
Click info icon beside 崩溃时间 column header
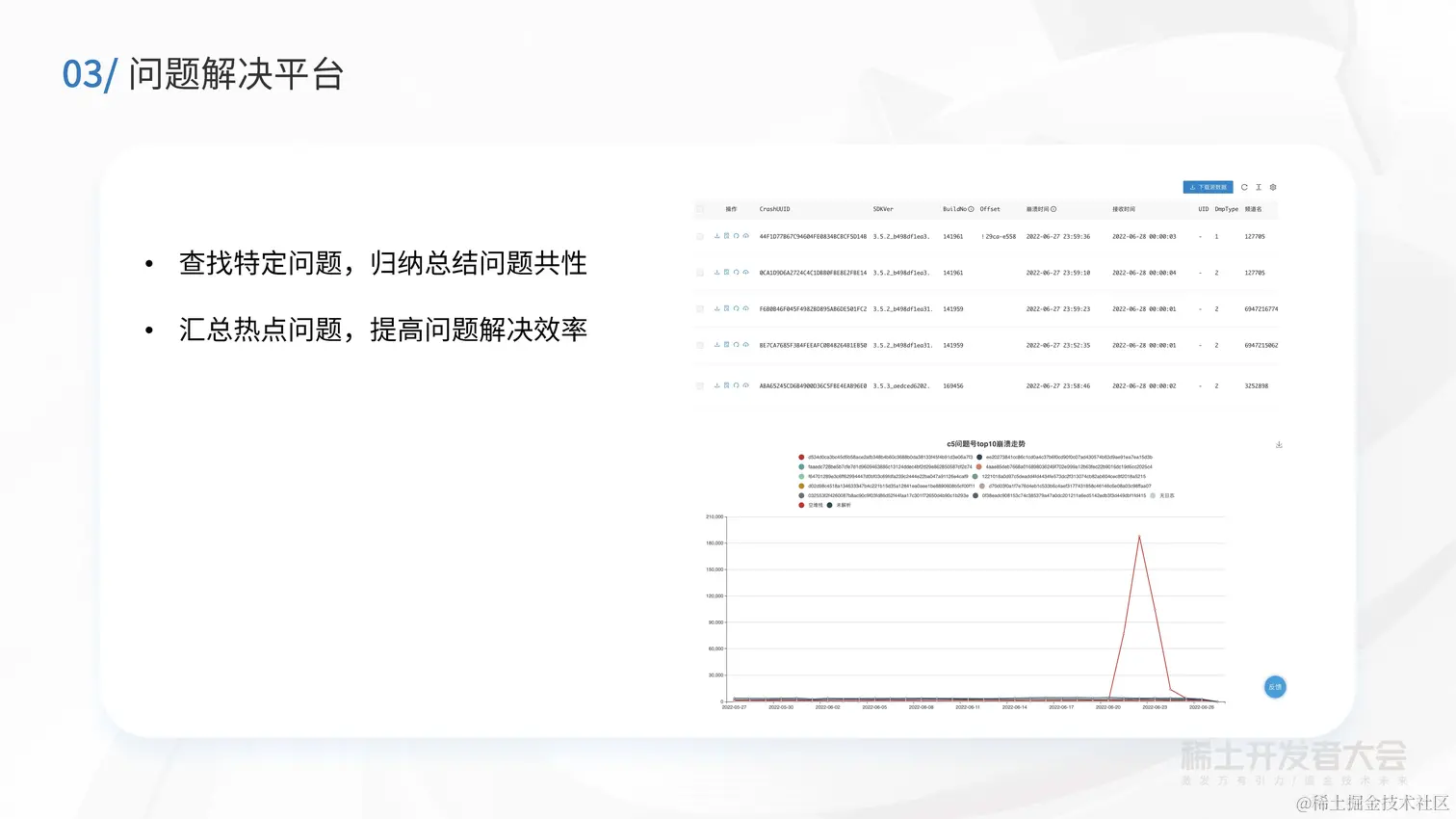click(1053, 209)
